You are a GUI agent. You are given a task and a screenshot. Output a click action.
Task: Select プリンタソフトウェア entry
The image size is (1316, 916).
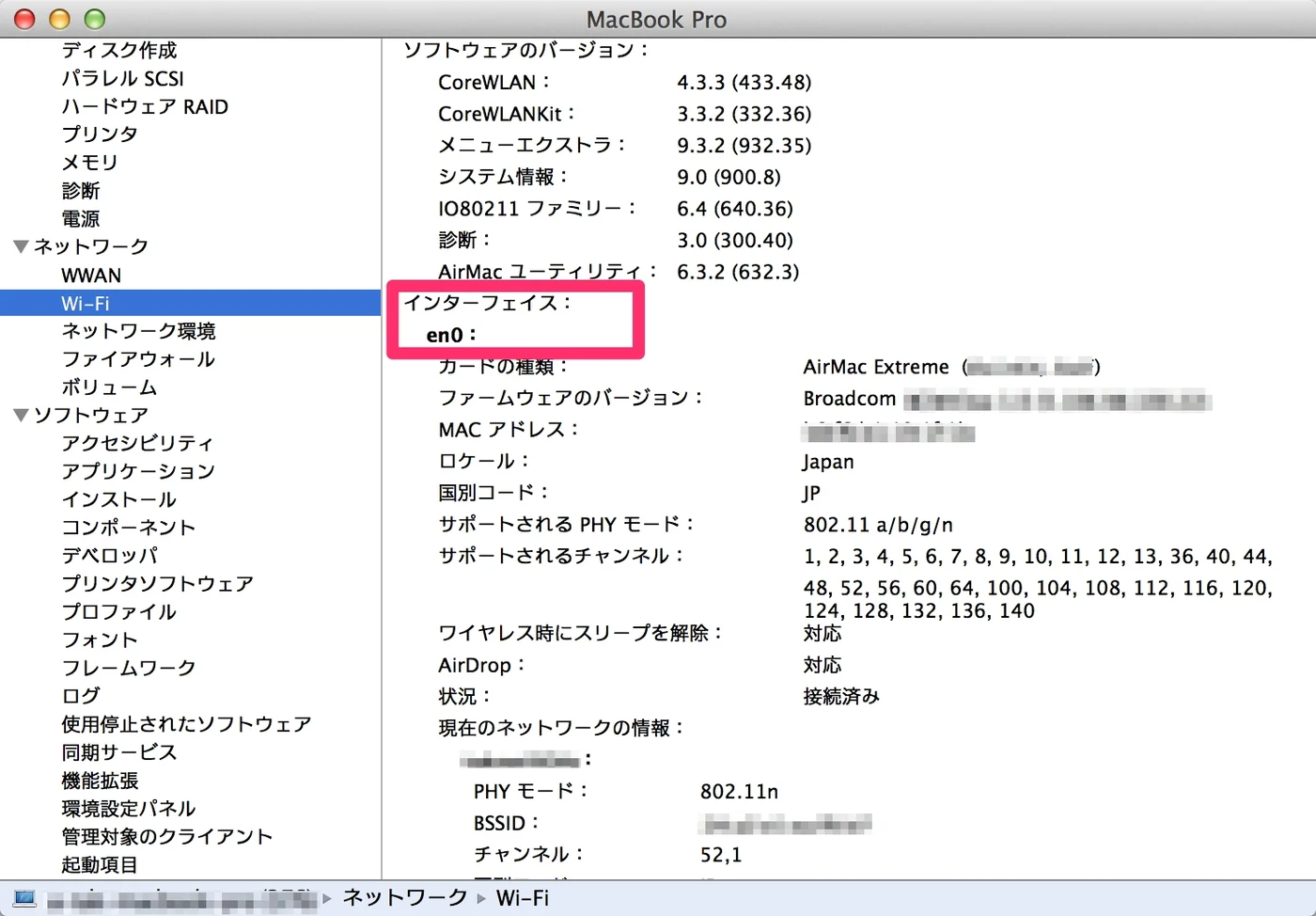tap(158, 584)
